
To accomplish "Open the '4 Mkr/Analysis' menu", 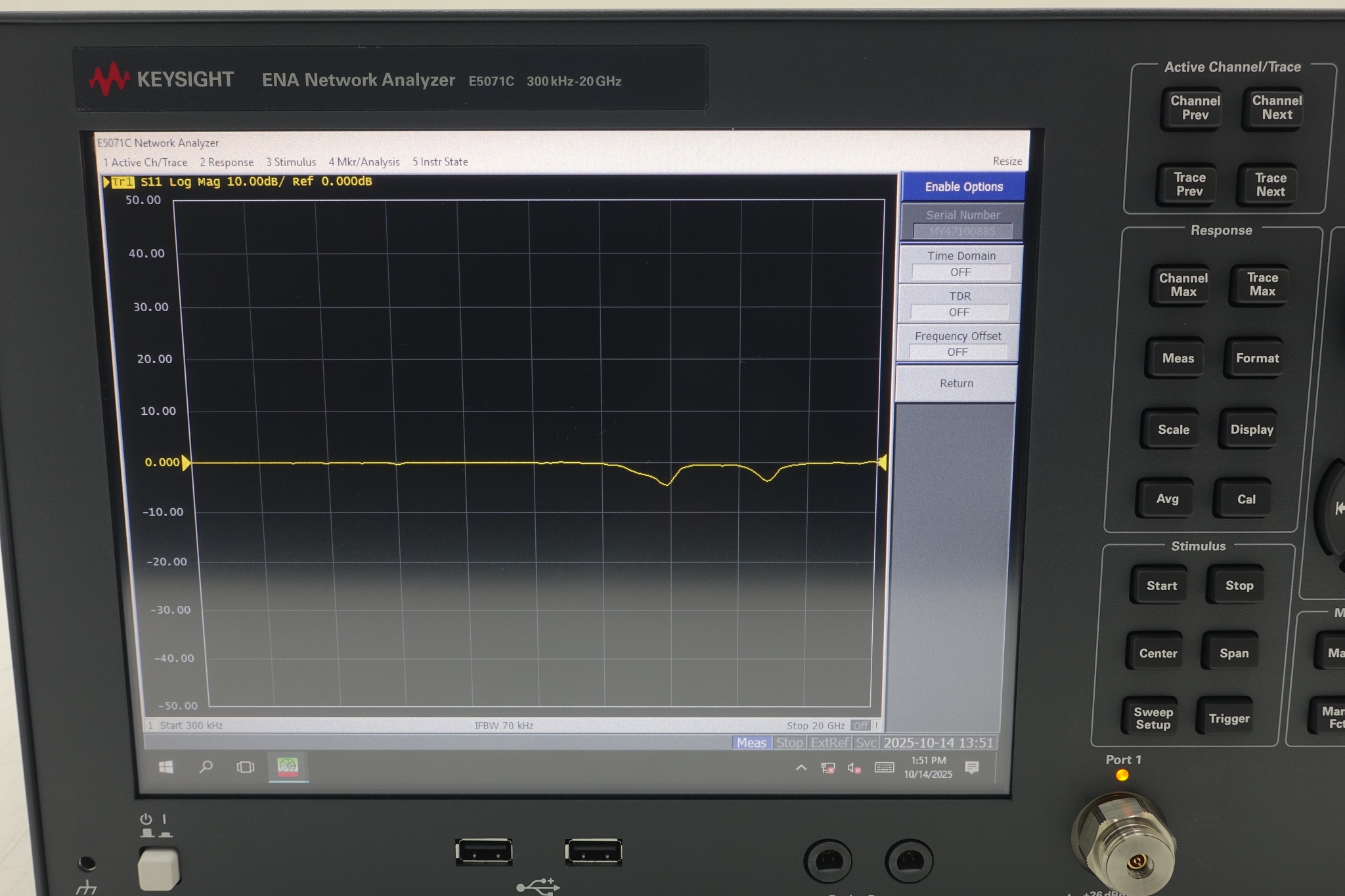I will (x=364, y=161).
